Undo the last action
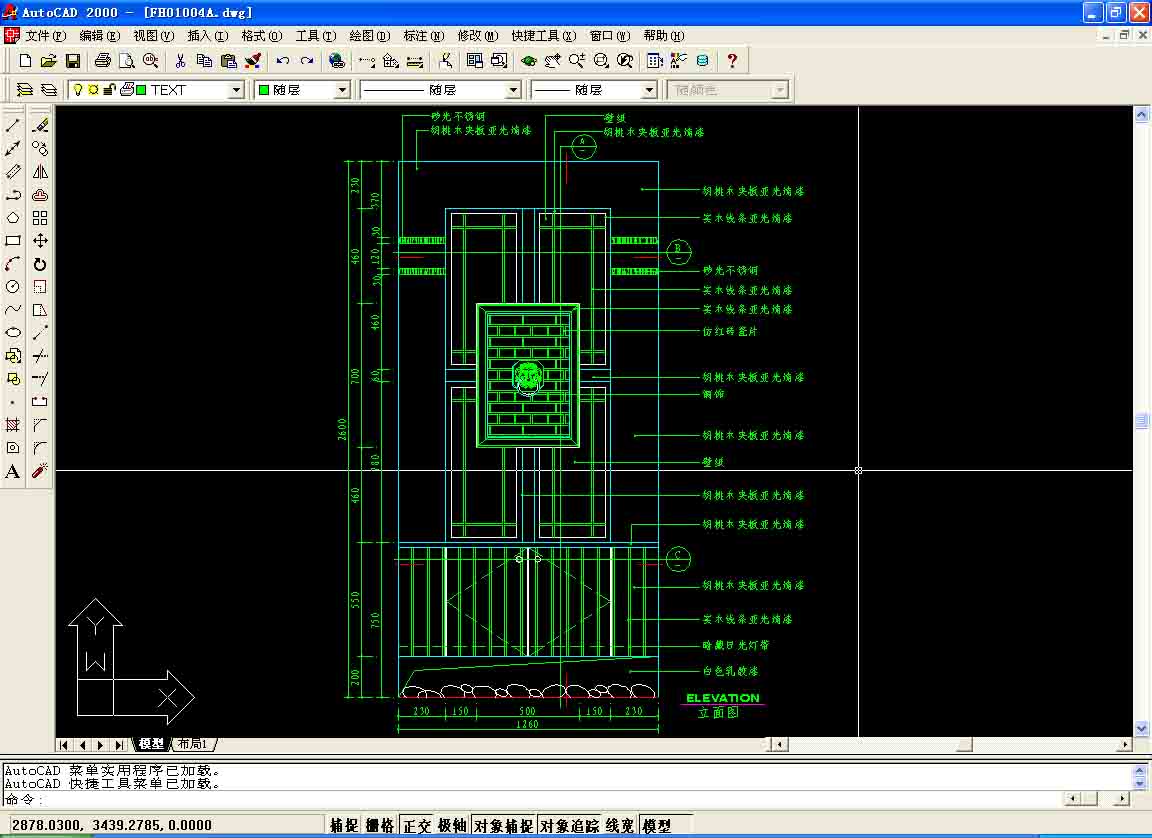Screen dimensions: 1152x838 [x=283, y=61]
